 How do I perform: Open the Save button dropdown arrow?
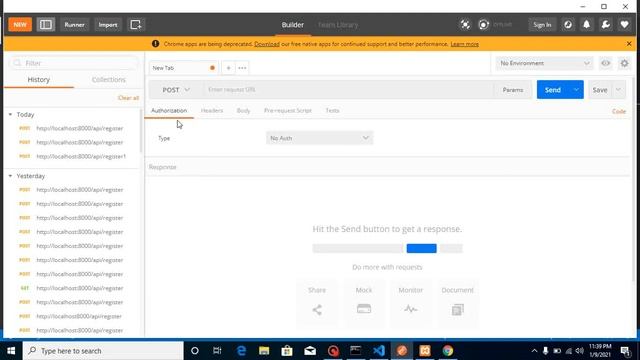pyautogui.click(x=618, y=90)
